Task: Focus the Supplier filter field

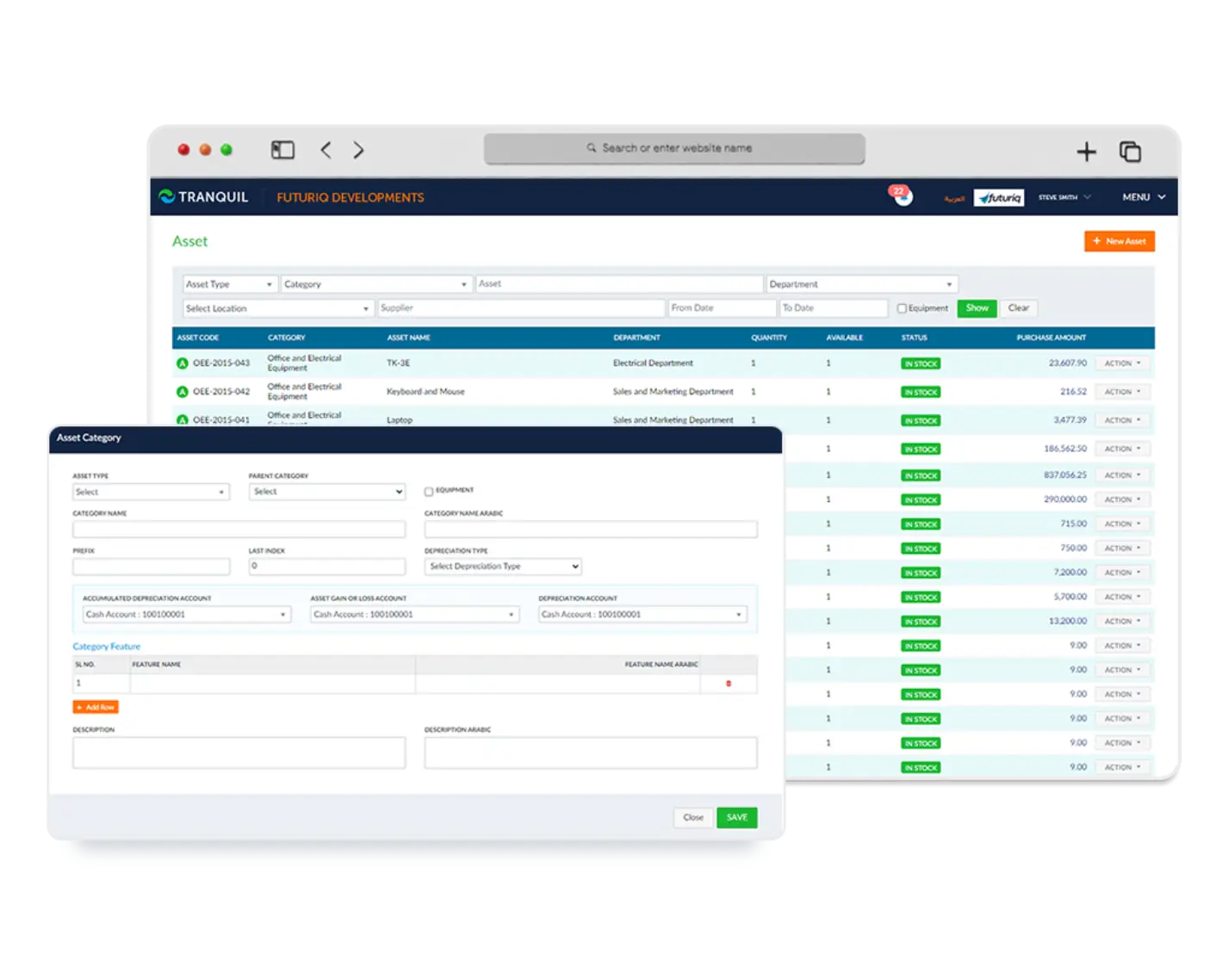Action: click(521, 308)
